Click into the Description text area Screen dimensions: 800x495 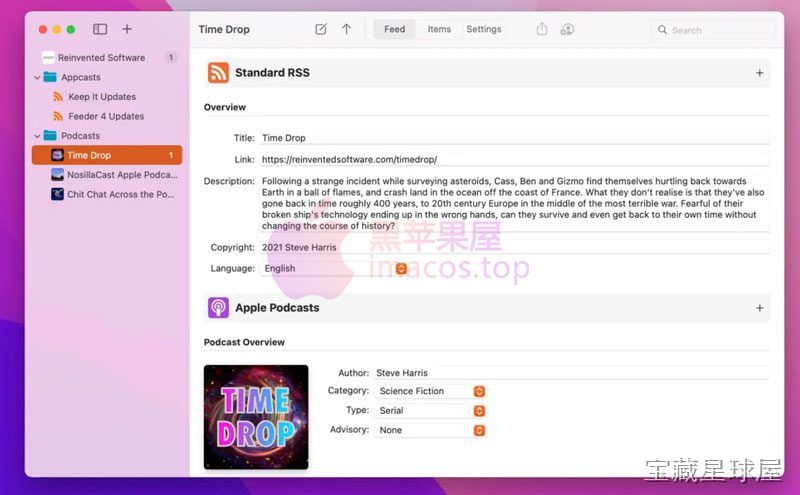pyautogui.click(x=514, y=203)
